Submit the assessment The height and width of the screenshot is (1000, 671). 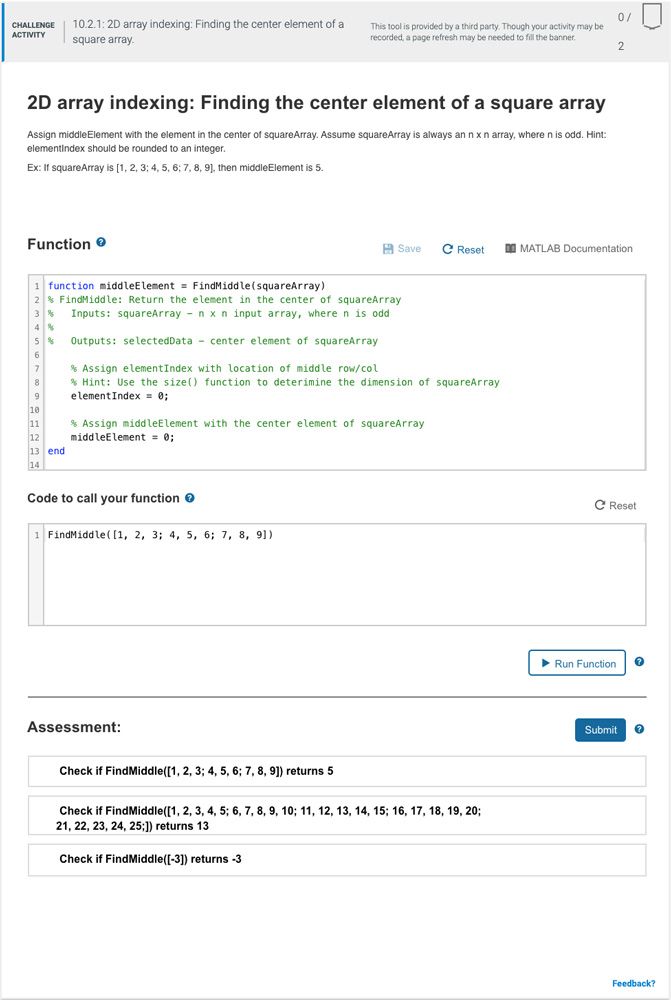click(x=600, y=730)
